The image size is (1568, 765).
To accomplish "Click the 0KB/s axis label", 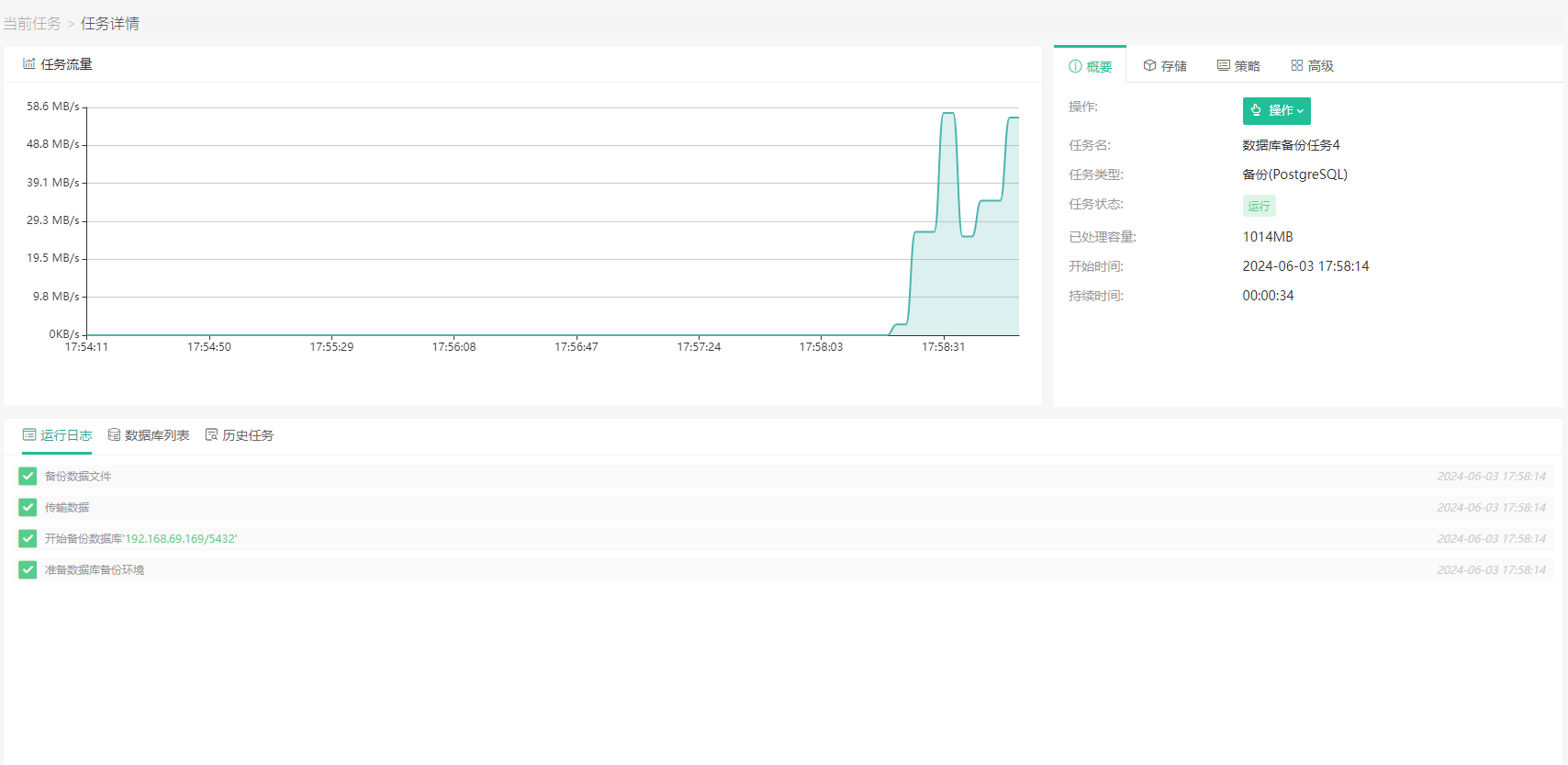I will point(64,334).
